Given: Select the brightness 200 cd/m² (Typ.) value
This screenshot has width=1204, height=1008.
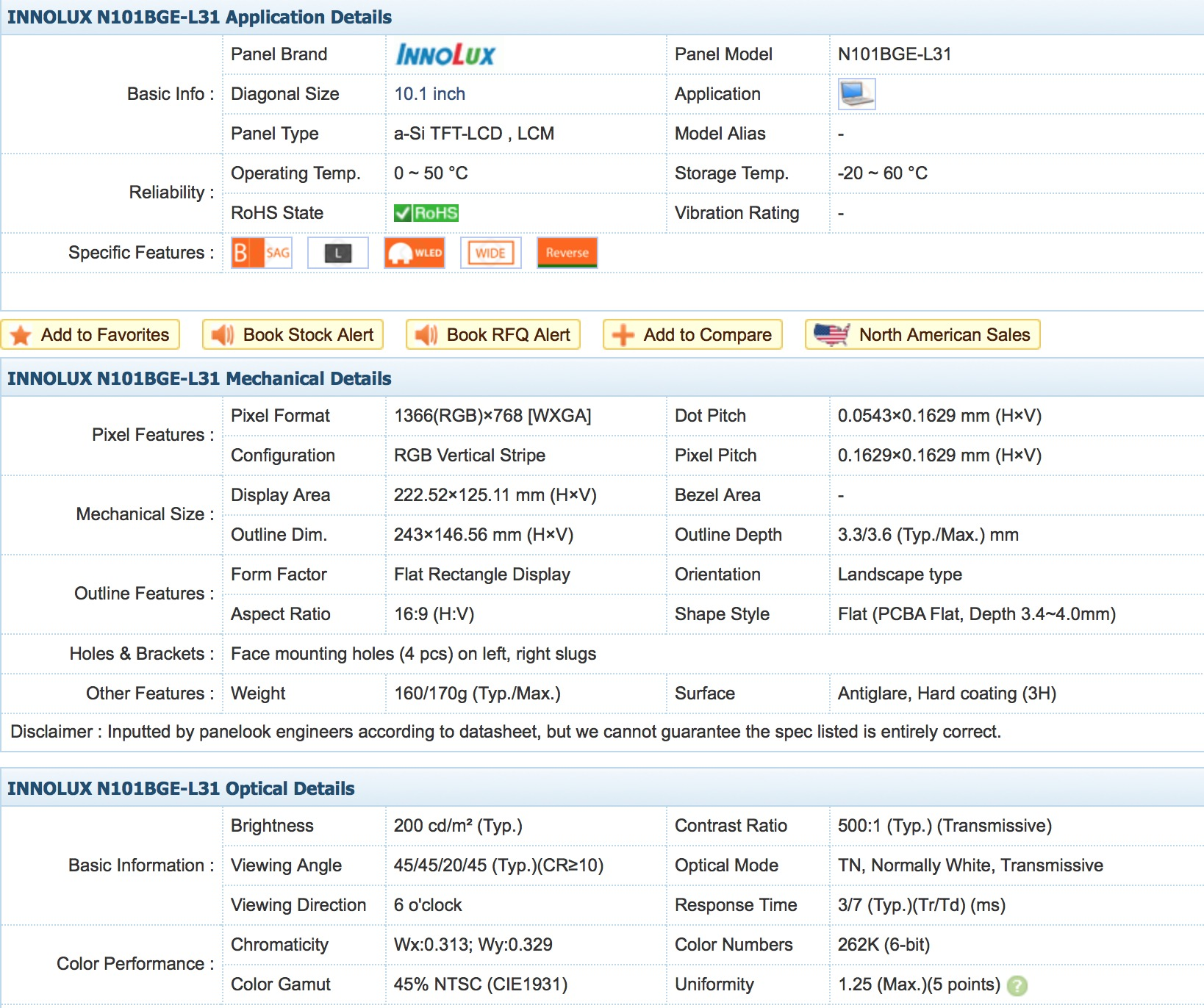Looking at the screenshot, I should [x=458, y=826].
